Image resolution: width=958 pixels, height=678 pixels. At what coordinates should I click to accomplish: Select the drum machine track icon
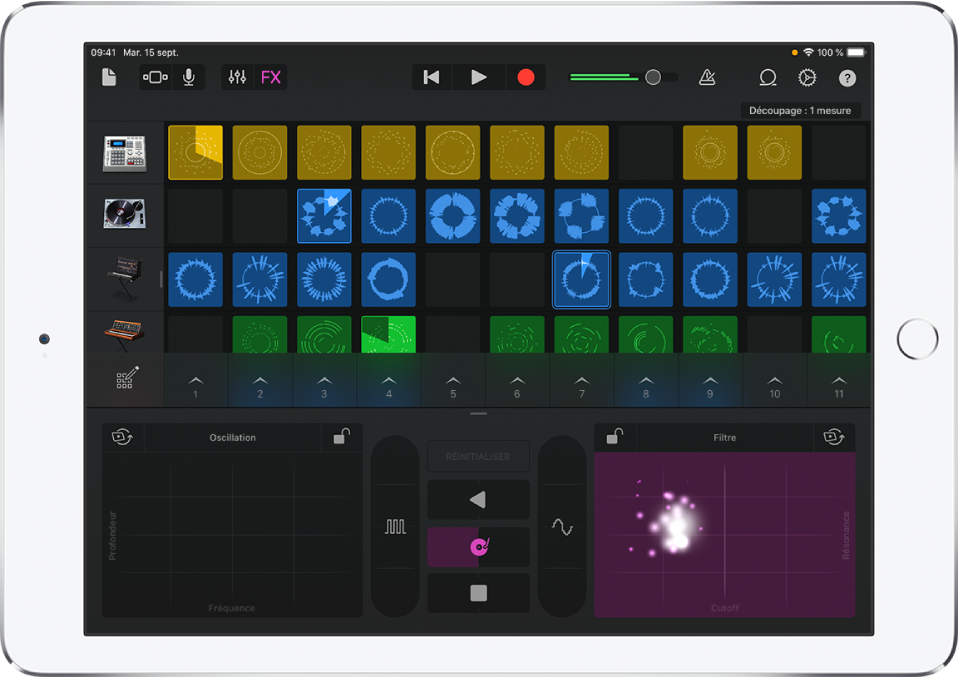[124, 152]
